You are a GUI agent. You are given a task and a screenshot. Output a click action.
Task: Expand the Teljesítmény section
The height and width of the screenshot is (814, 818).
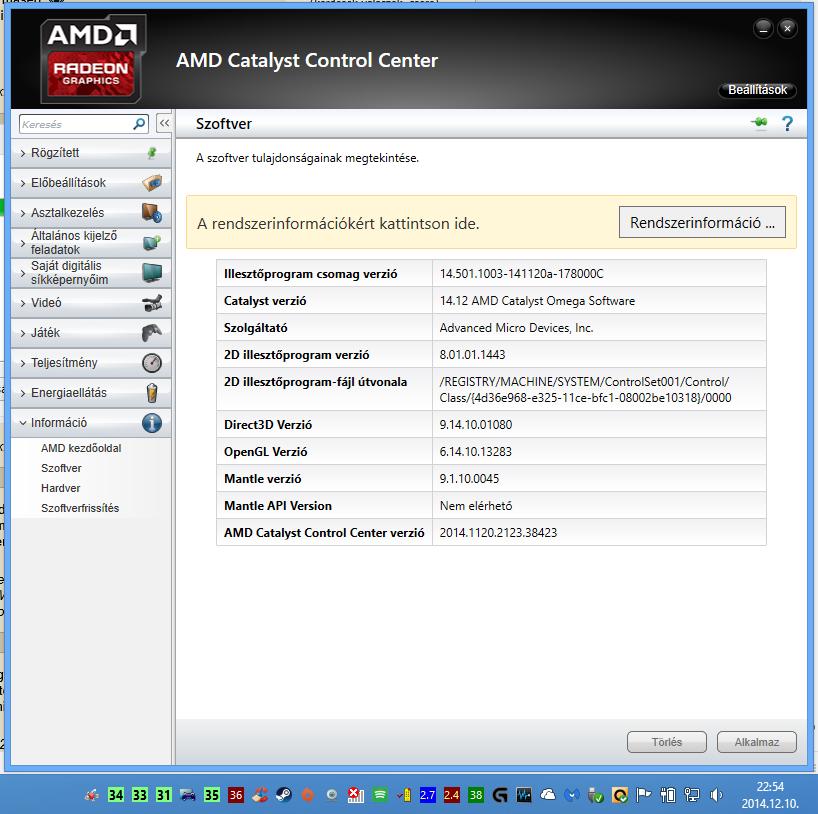point(91,363)
